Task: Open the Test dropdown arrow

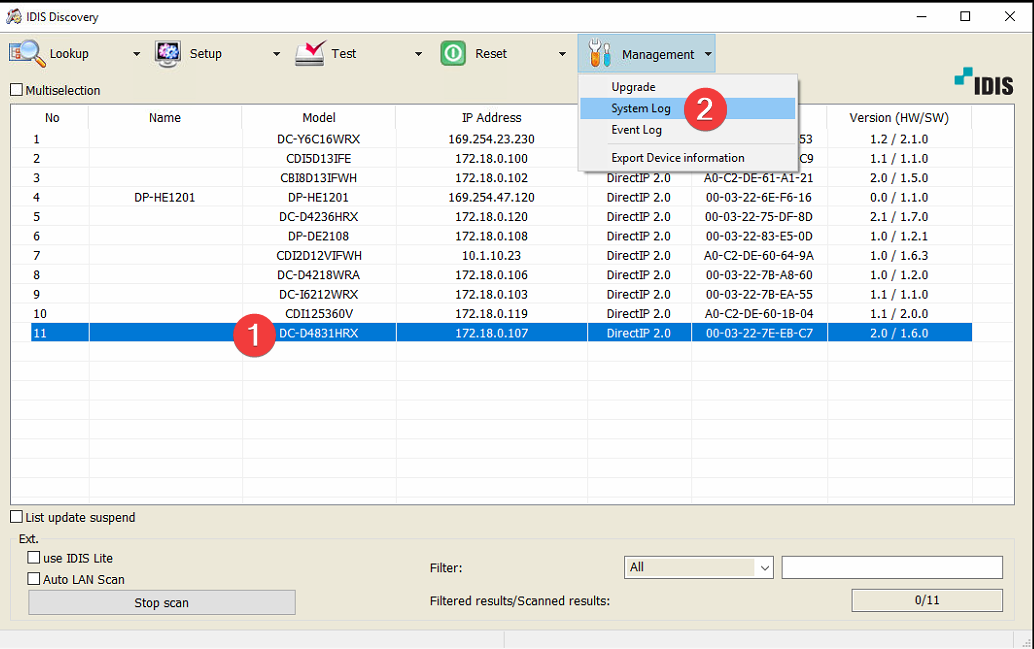Action: point(418,54)
